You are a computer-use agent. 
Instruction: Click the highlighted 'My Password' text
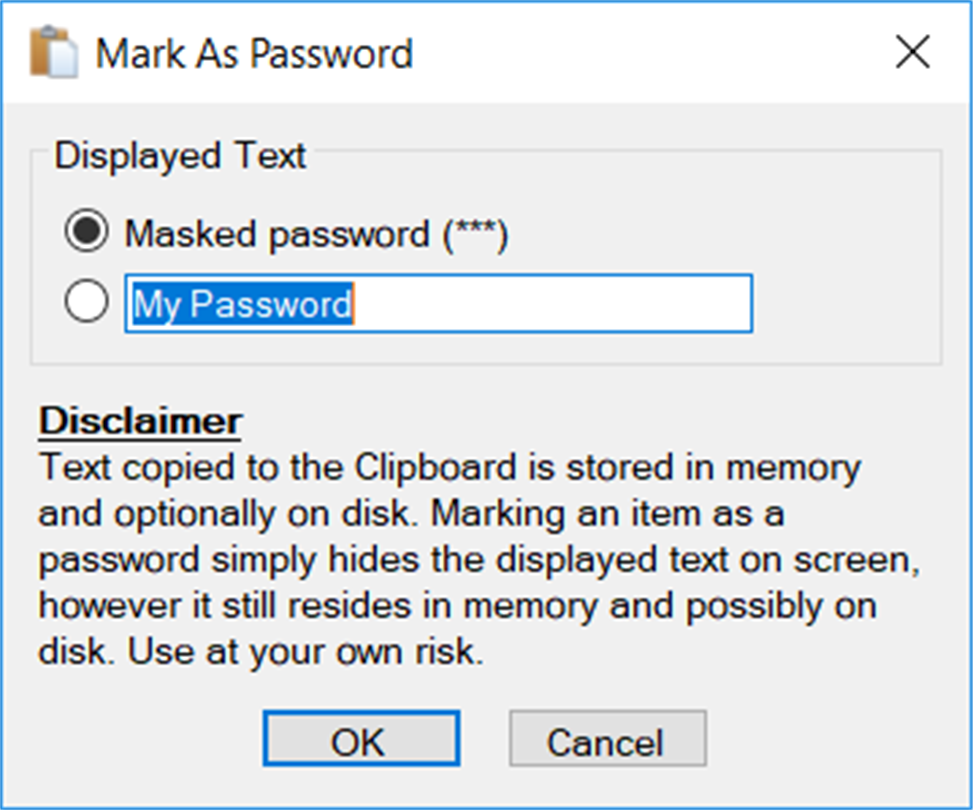tap(243, 304)
